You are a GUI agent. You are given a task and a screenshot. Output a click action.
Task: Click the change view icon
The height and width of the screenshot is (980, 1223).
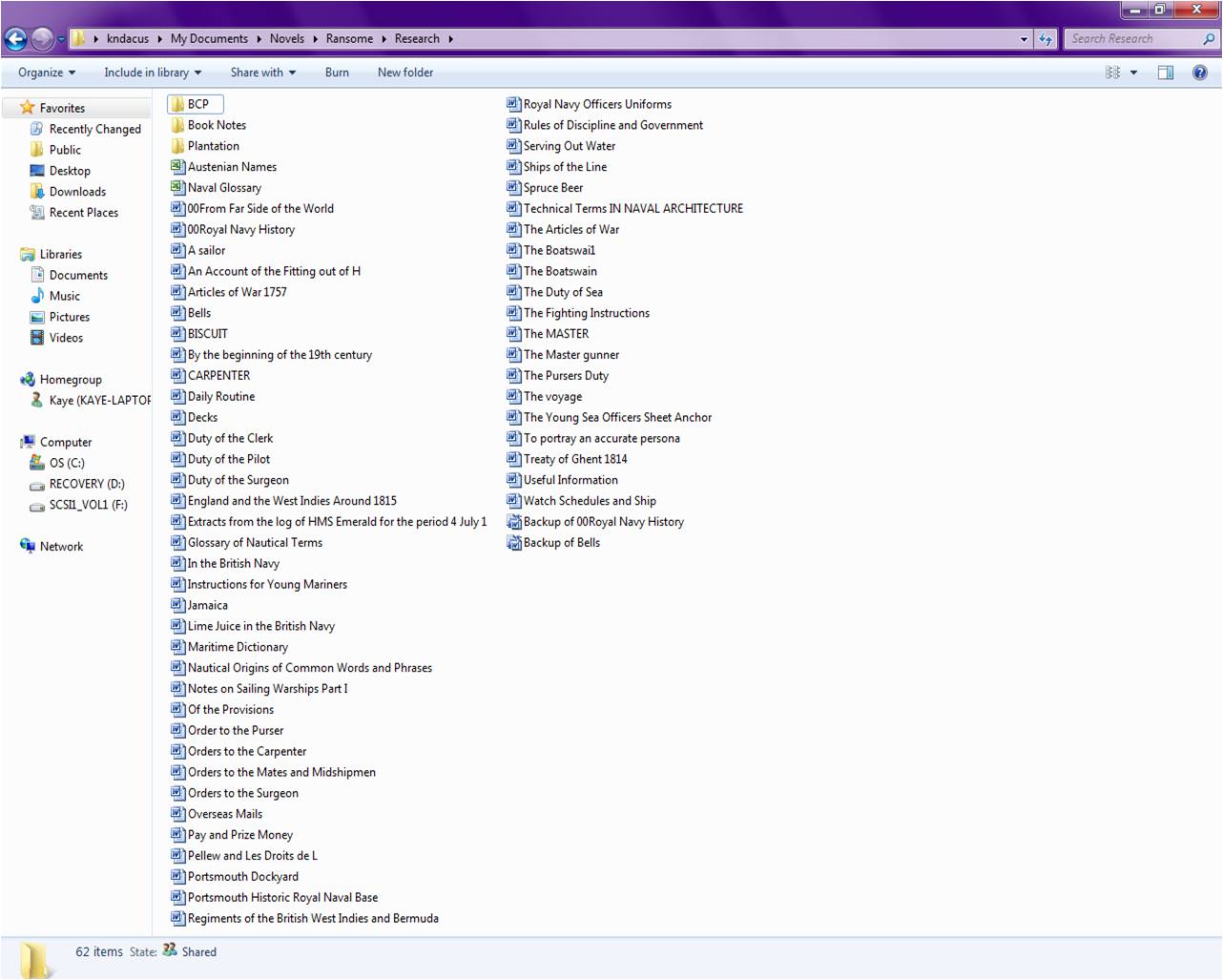pos(1112,73)
